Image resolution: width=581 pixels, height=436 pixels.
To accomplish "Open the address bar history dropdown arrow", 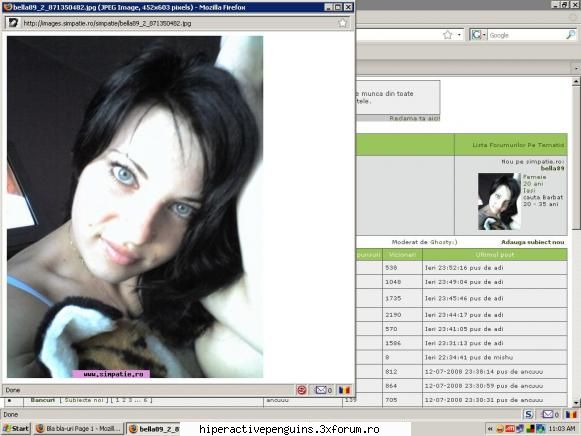I will point(459,35).
